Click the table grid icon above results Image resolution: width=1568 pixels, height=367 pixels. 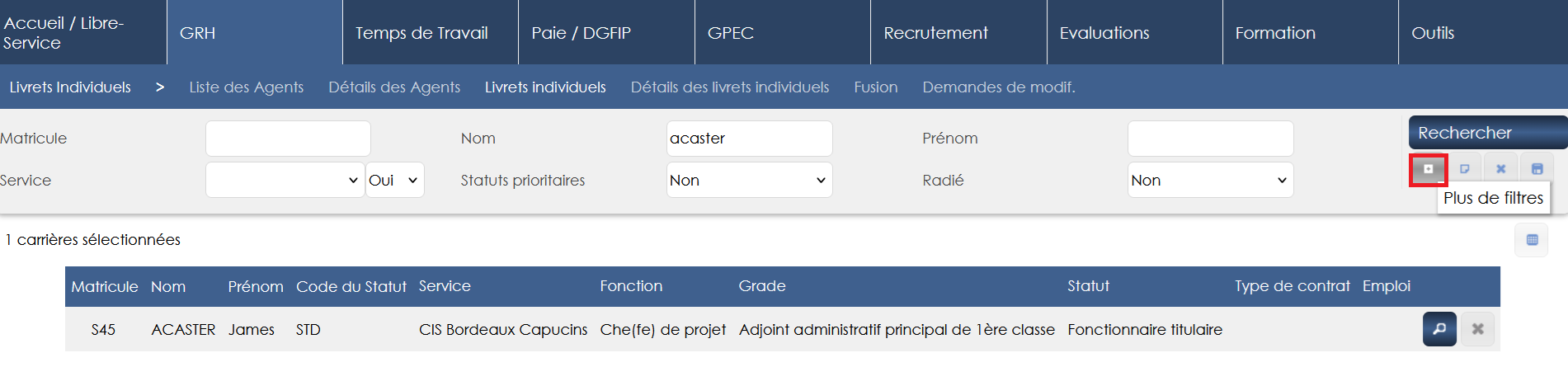1532,240
